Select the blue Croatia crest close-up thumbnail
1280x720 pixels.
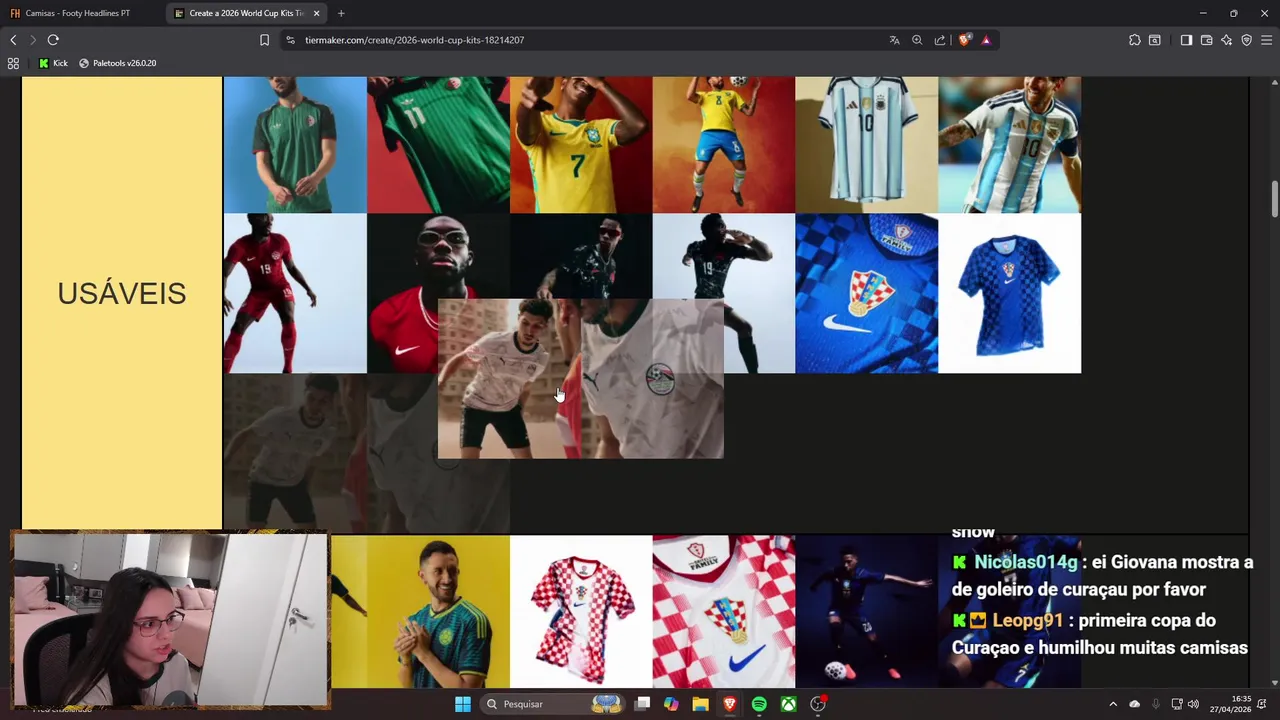[x=867, y=293]
